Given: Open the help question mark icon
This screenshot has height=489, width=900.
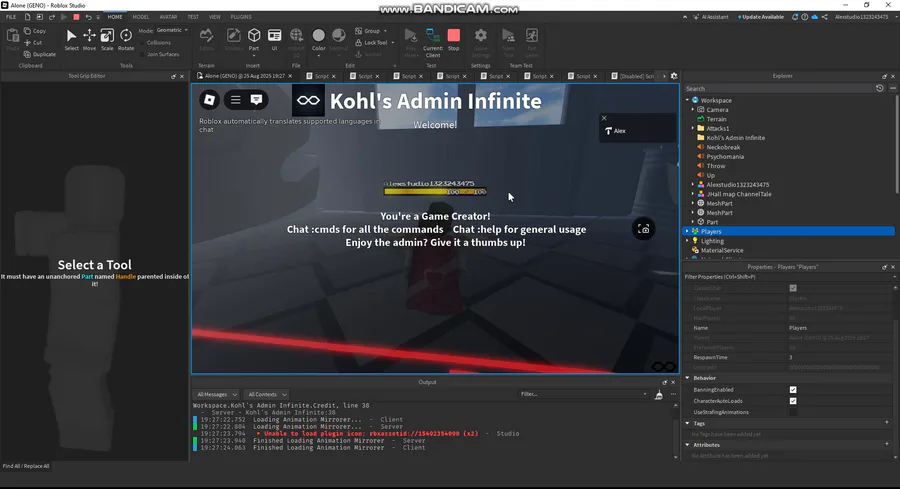Looking at the screenshot, I should point(805,17).
